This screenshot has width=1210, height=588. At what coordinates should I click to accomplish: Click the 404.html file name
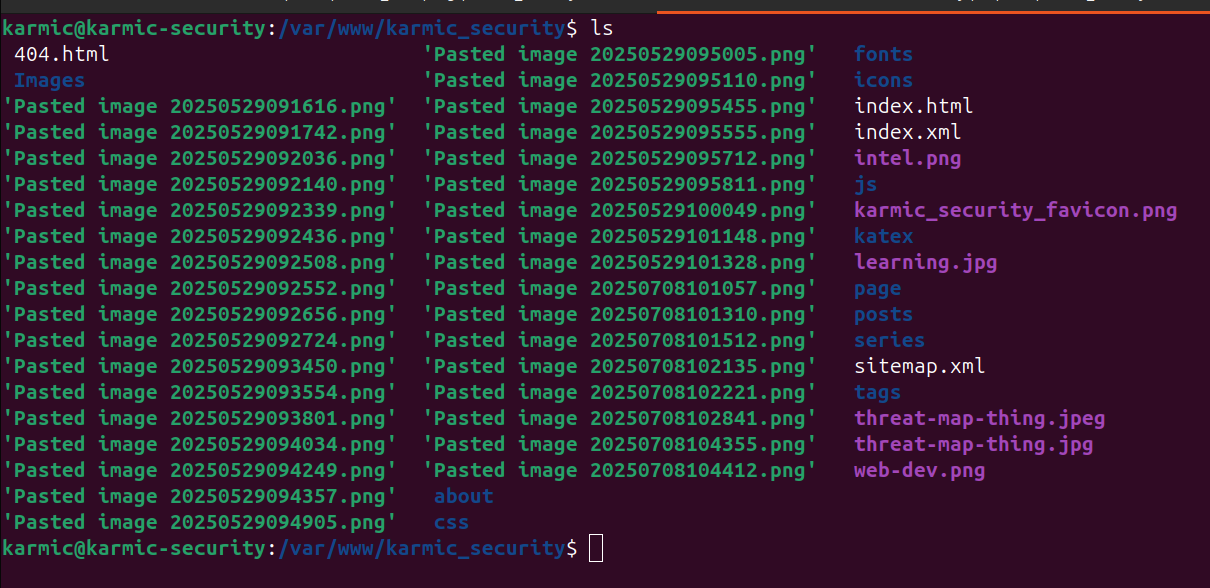pyautogui.click(x=61, y=54)
